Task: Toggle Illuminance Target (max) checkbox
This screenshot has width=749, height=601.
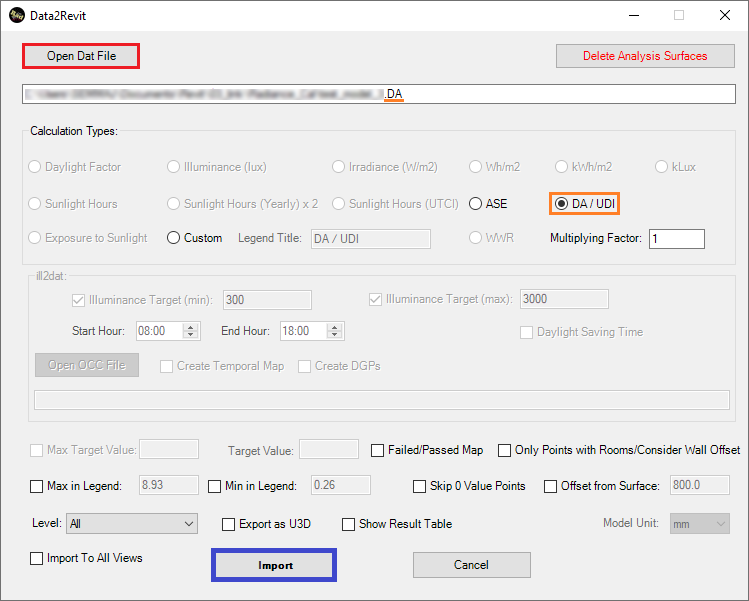Action: coord(375,300)
